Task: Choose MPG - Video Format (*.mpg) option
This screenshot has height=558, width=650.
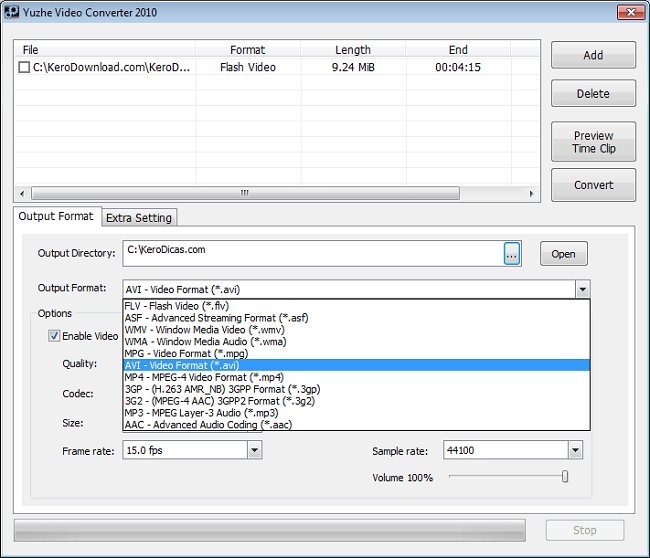Action: coord(357,354)
